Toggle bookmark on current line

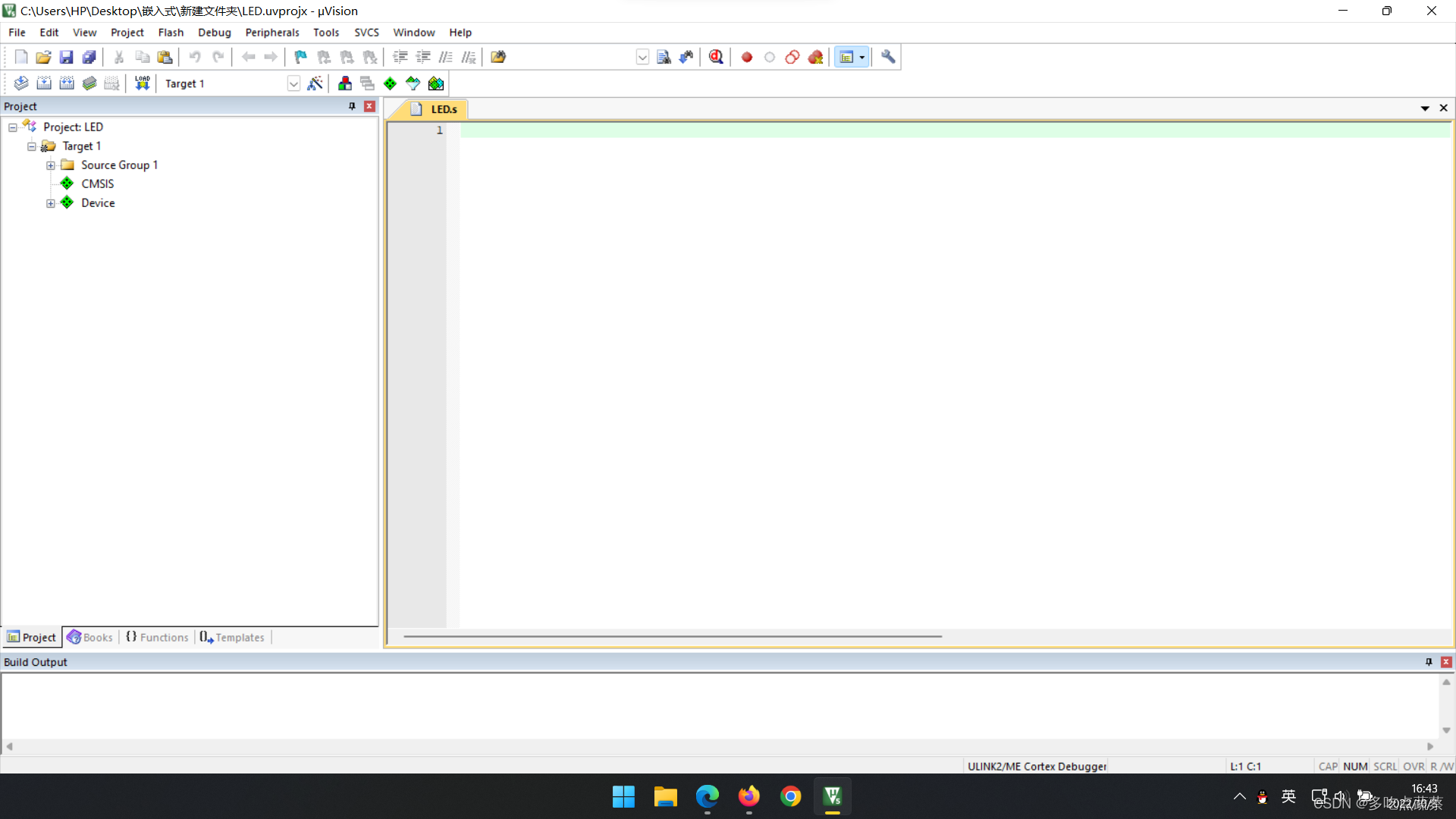300,57
